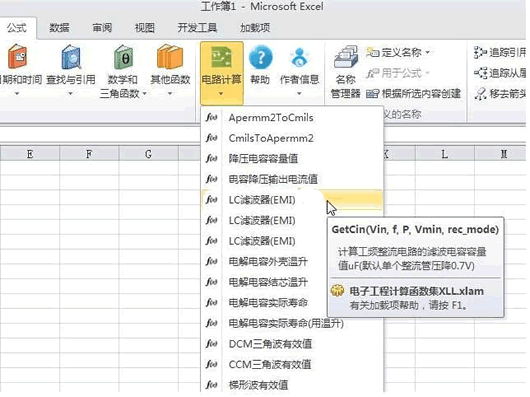Open the Date and Time functions book icon
The height and width of the screenshot is (397, 530).
tap(17, 57)
